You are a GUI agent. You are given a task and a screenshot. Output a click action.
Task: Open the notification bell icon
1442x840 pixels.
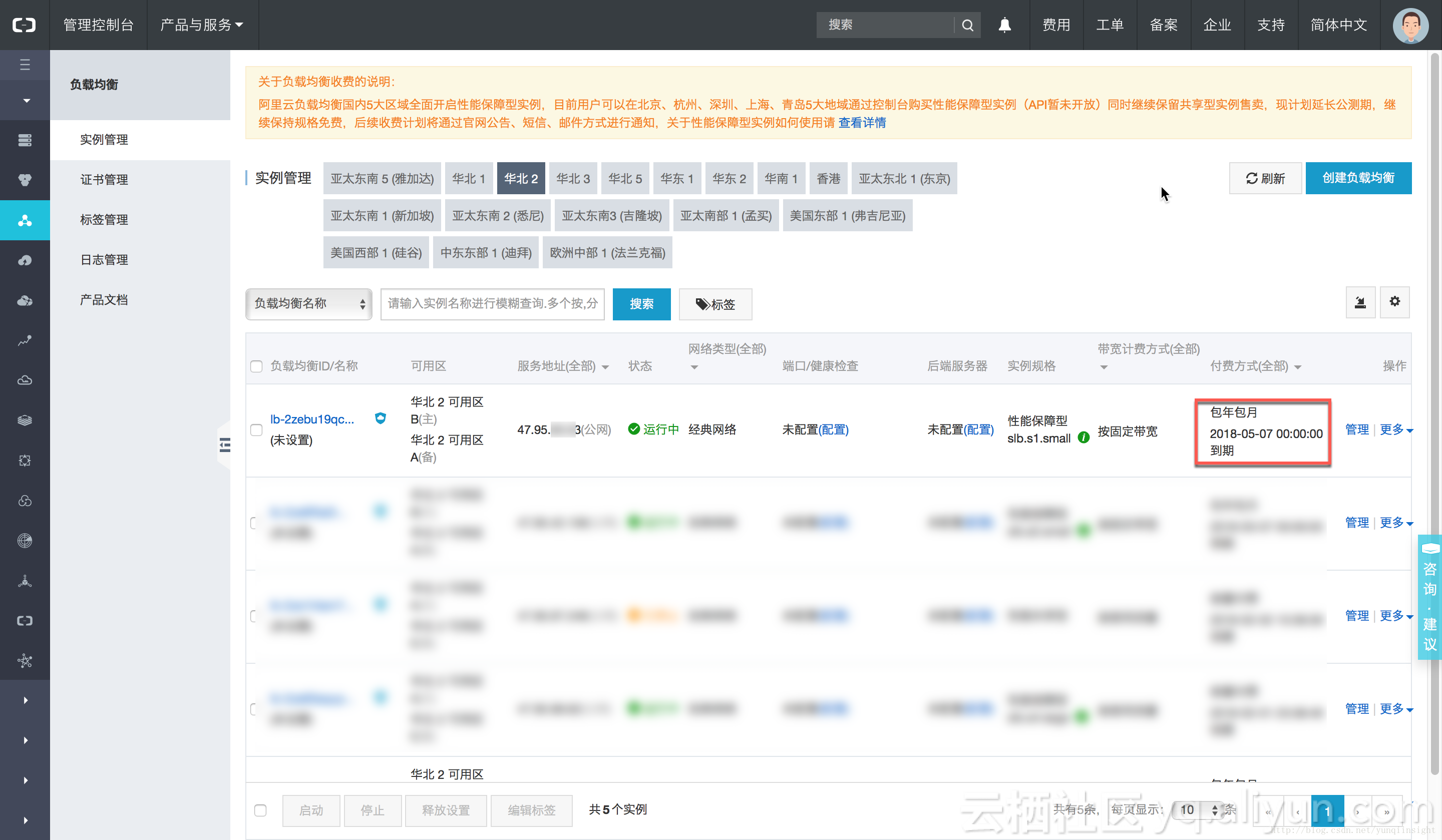[1005, 25]
